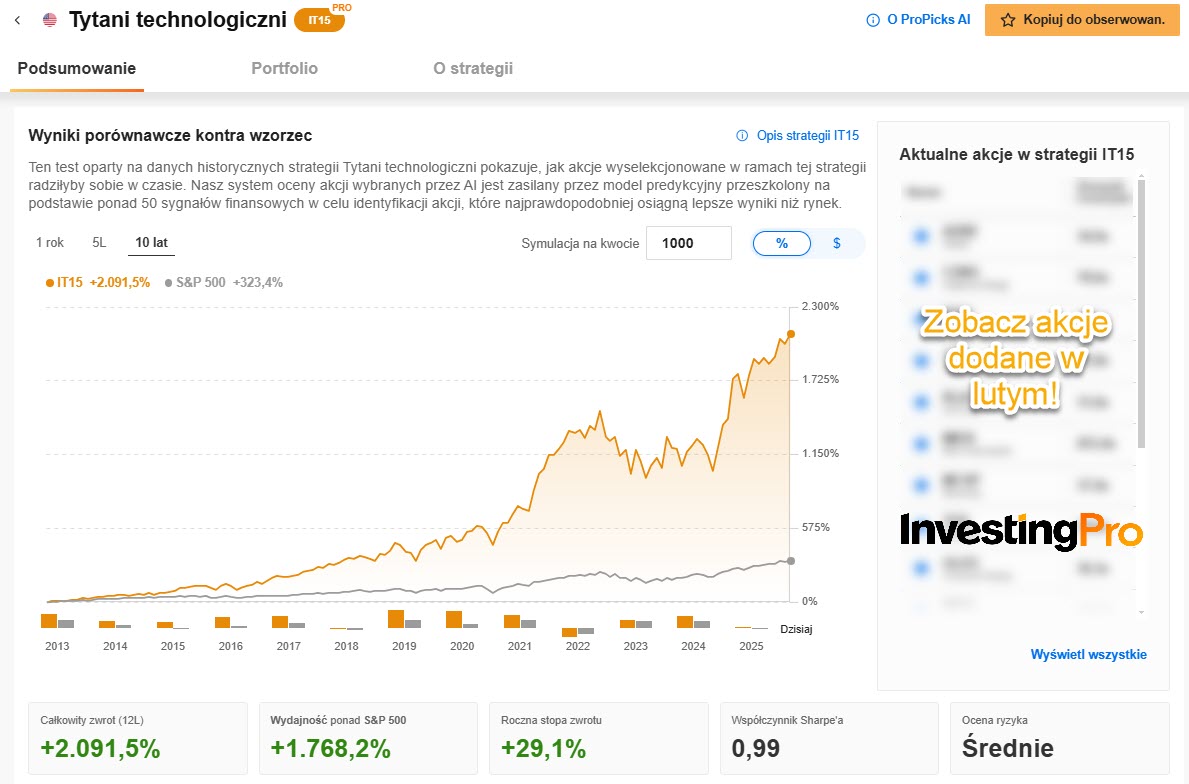This screenshot has width=1189, height=784.
Task: Open the O strategii tab
Action: coord(473,68)
